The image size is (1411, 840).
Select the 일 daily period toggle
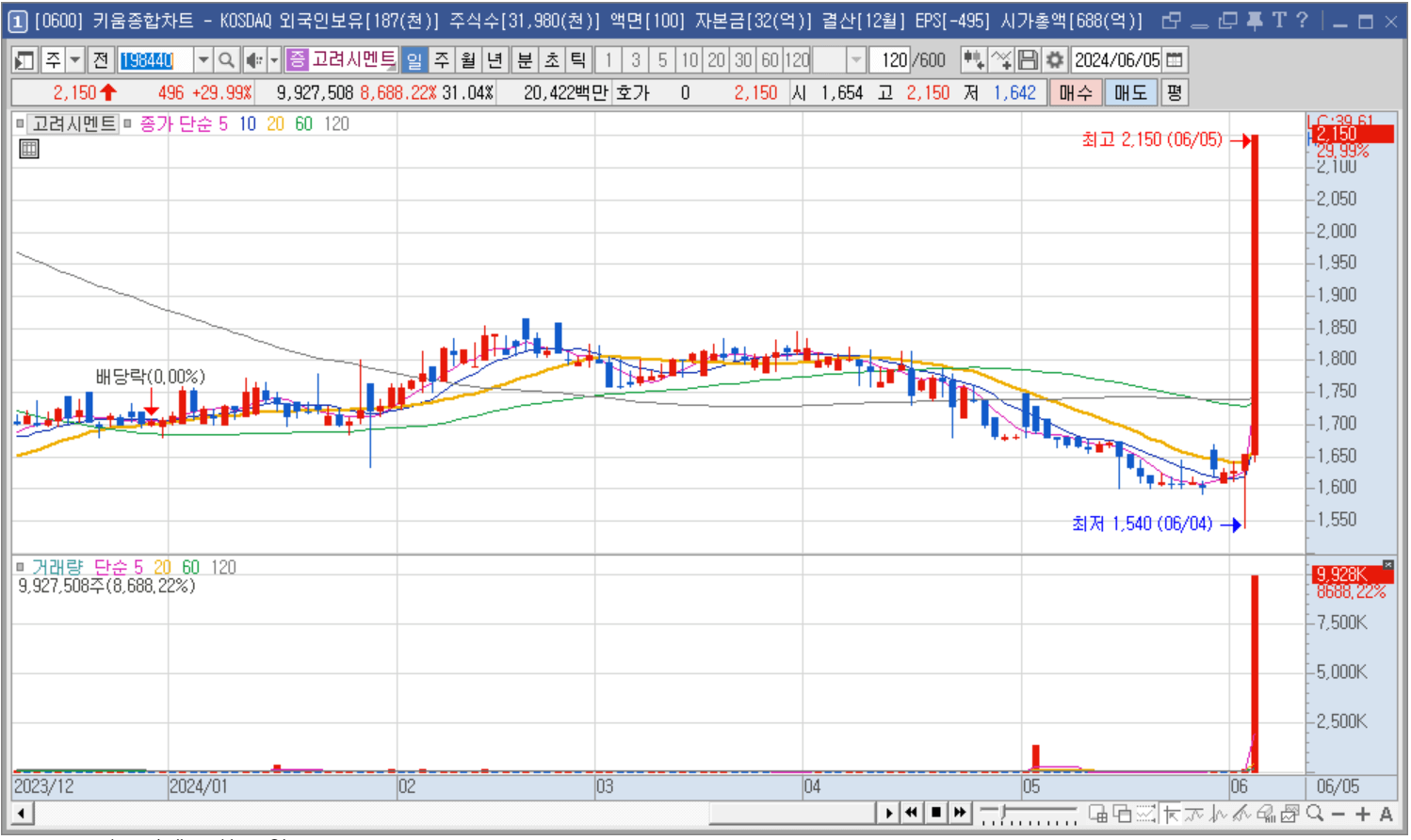pos(414,60)
